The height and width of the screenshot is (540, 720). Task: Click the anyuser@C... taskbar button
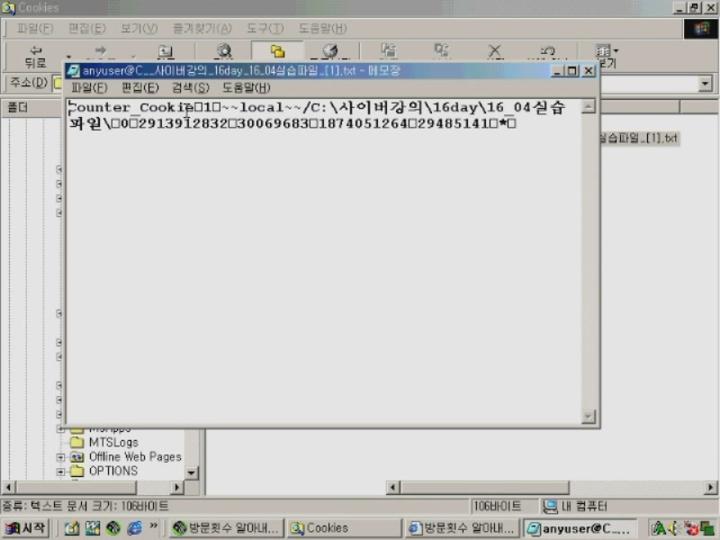[x=580, y=529]
